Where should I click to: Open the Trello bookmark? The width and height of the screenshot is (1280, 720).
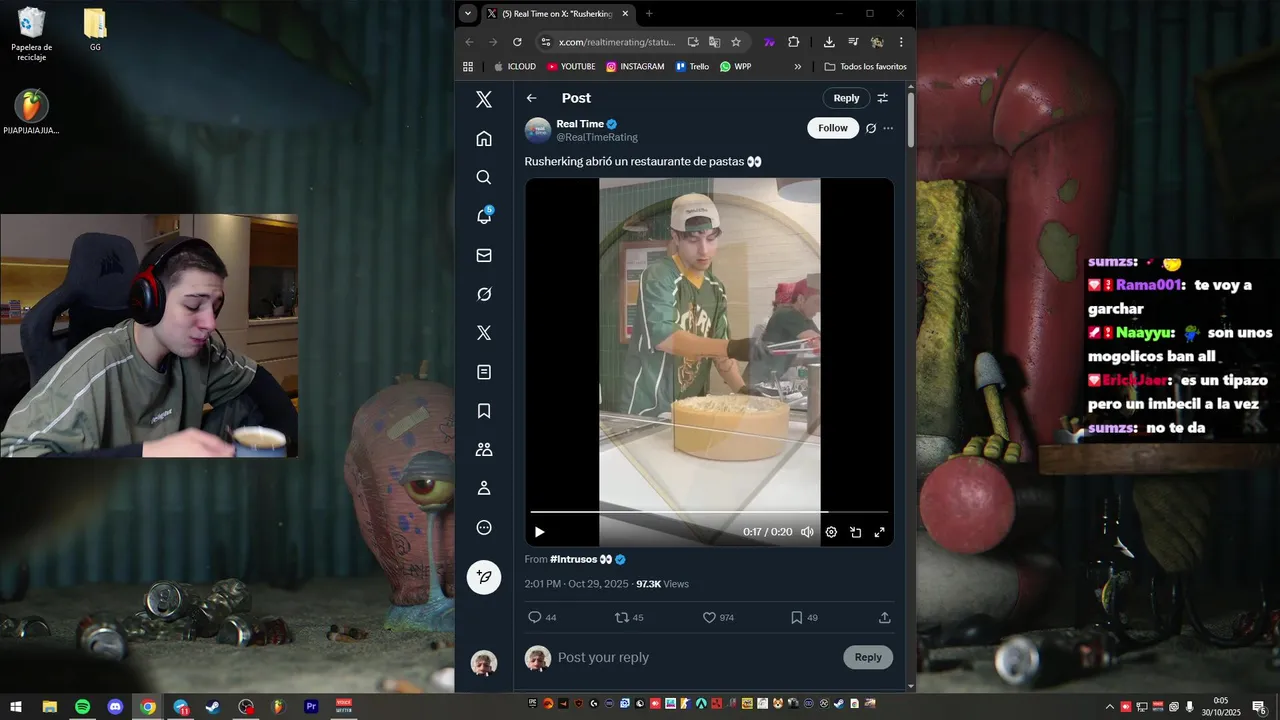[x=692, y=67]
